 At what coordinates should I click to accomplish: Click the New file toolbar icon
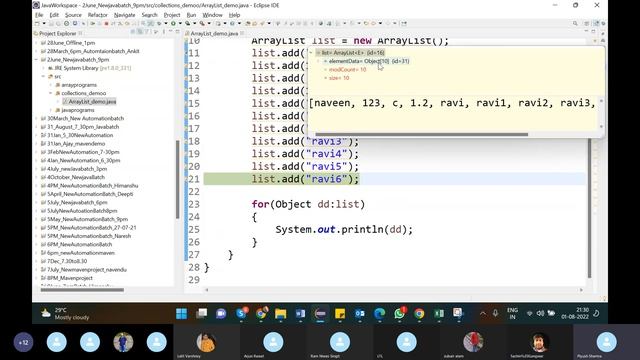click(38, 23)
